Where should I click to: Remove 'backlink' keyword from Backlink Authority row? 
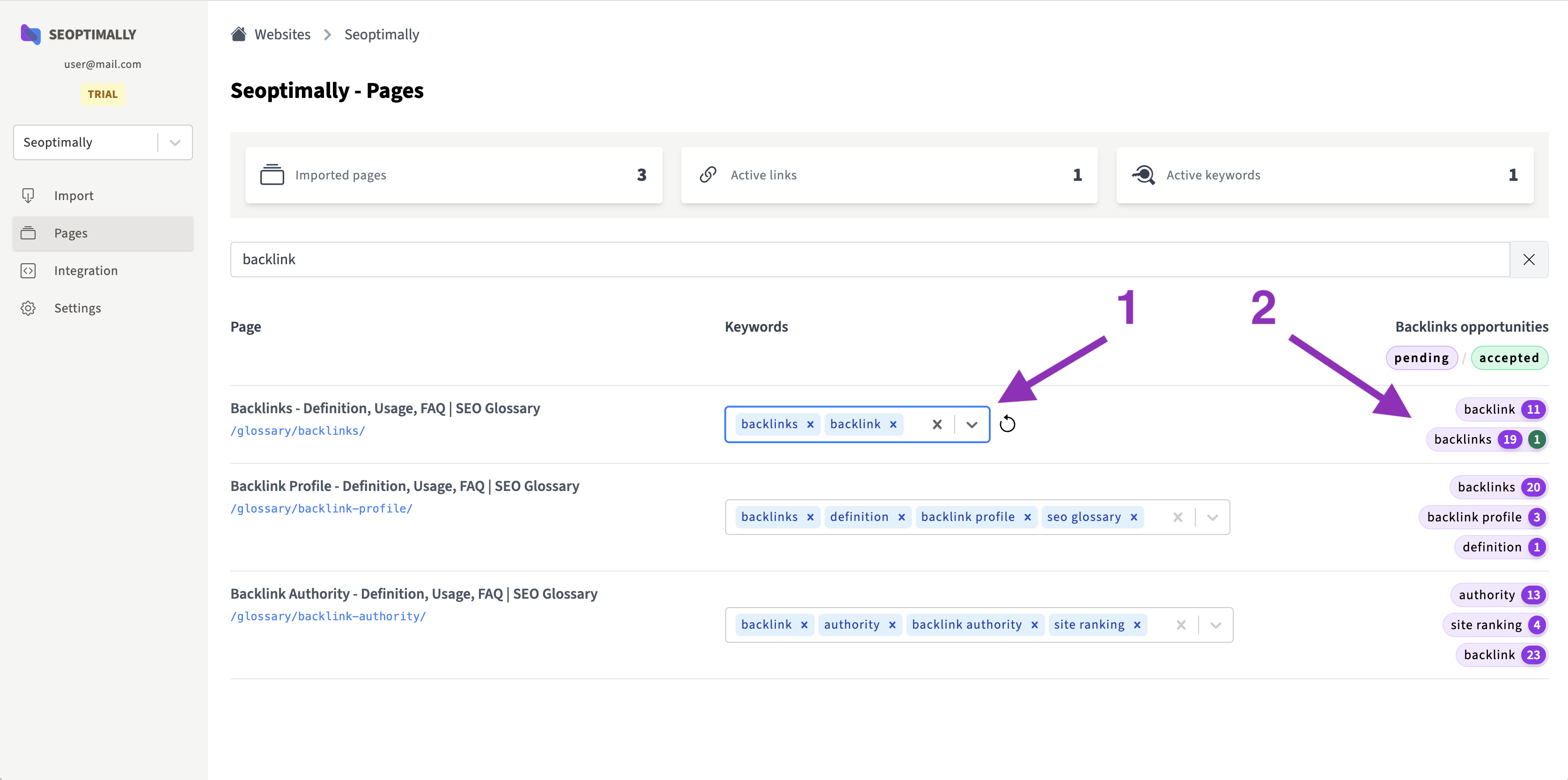click(x=804, y=625)
